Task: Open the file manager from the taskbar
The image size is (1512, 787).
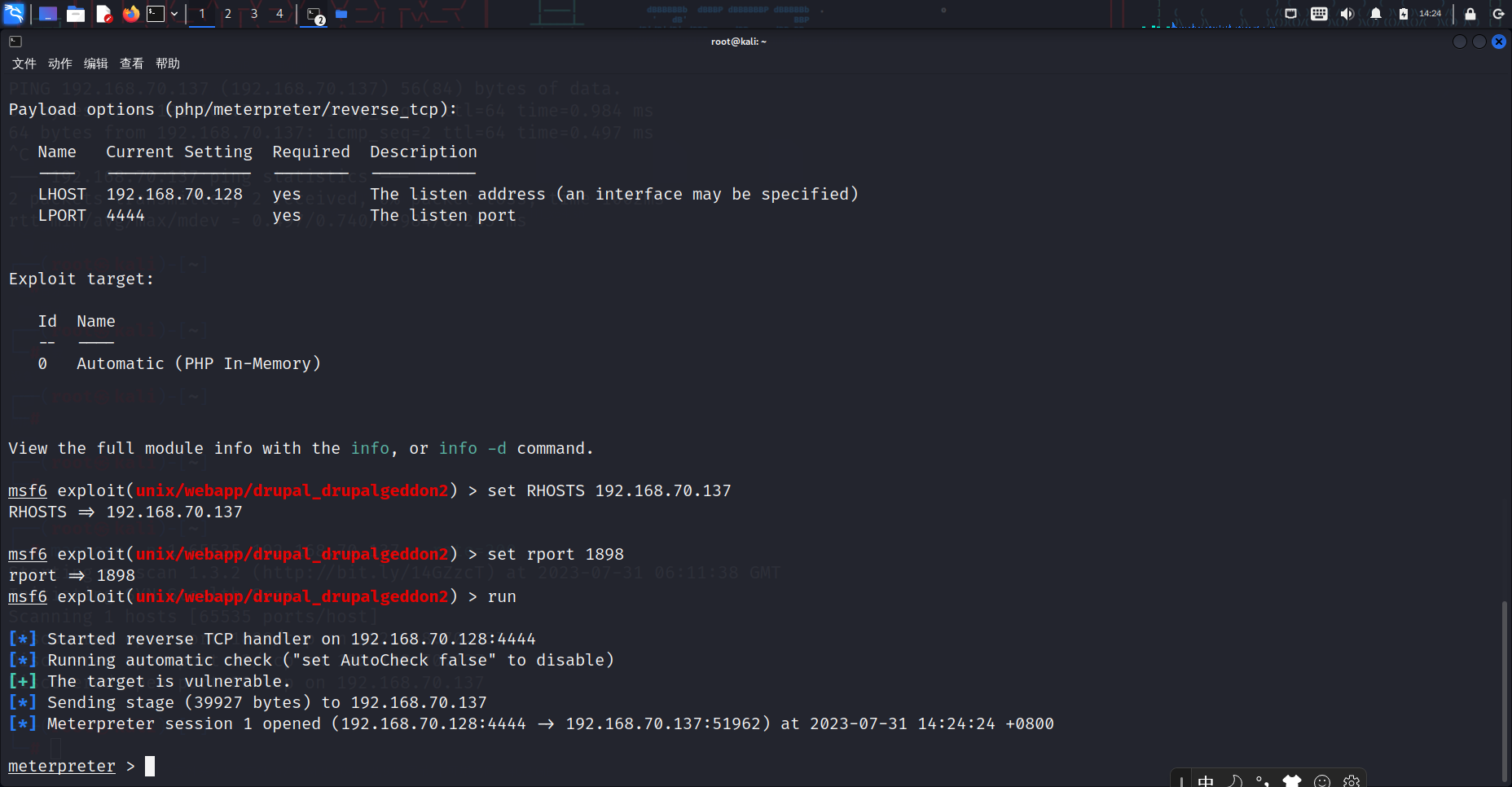Action: (x=76, y=14)
